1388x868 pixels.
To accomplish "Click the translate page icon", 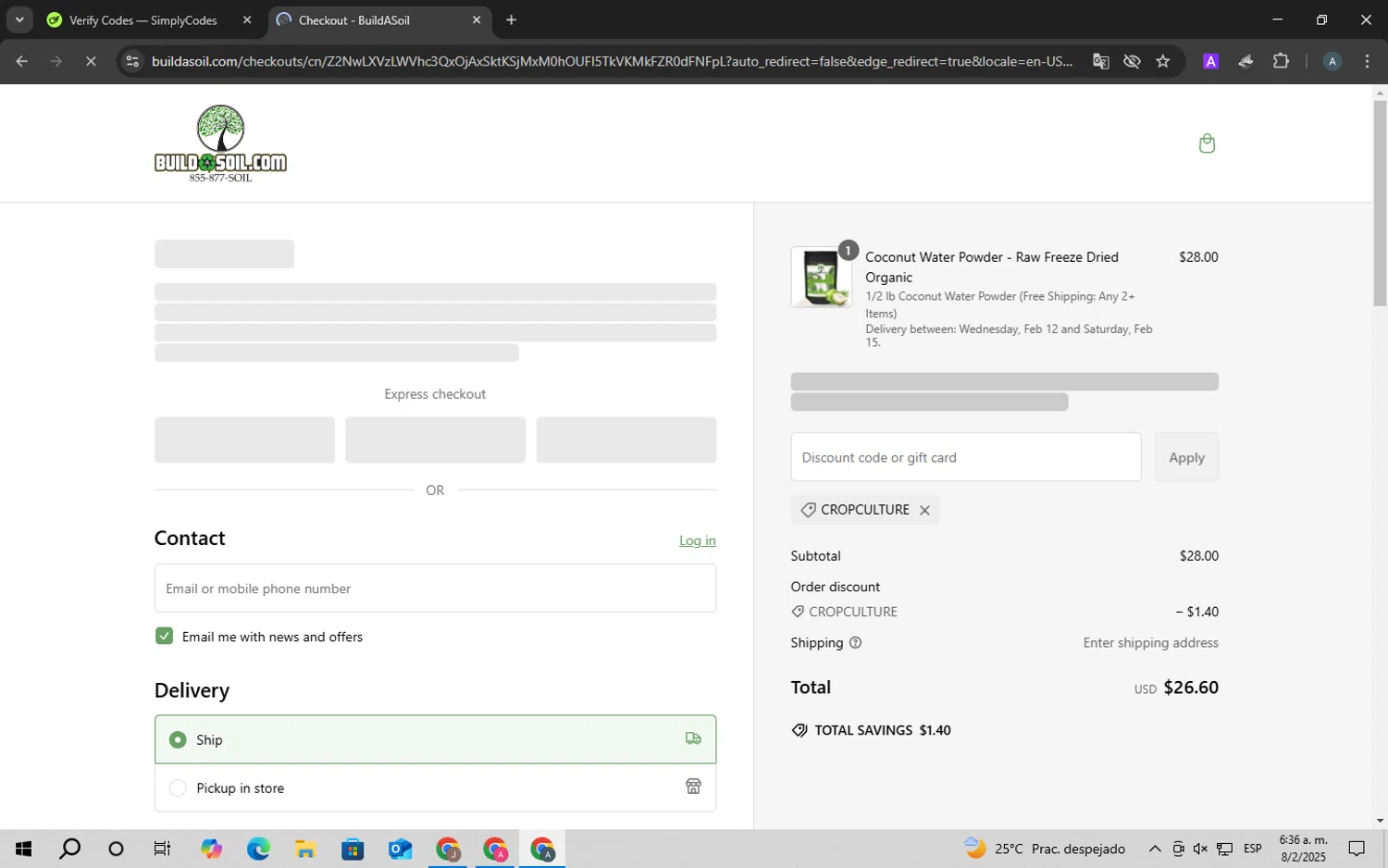I will point(1100,61).
